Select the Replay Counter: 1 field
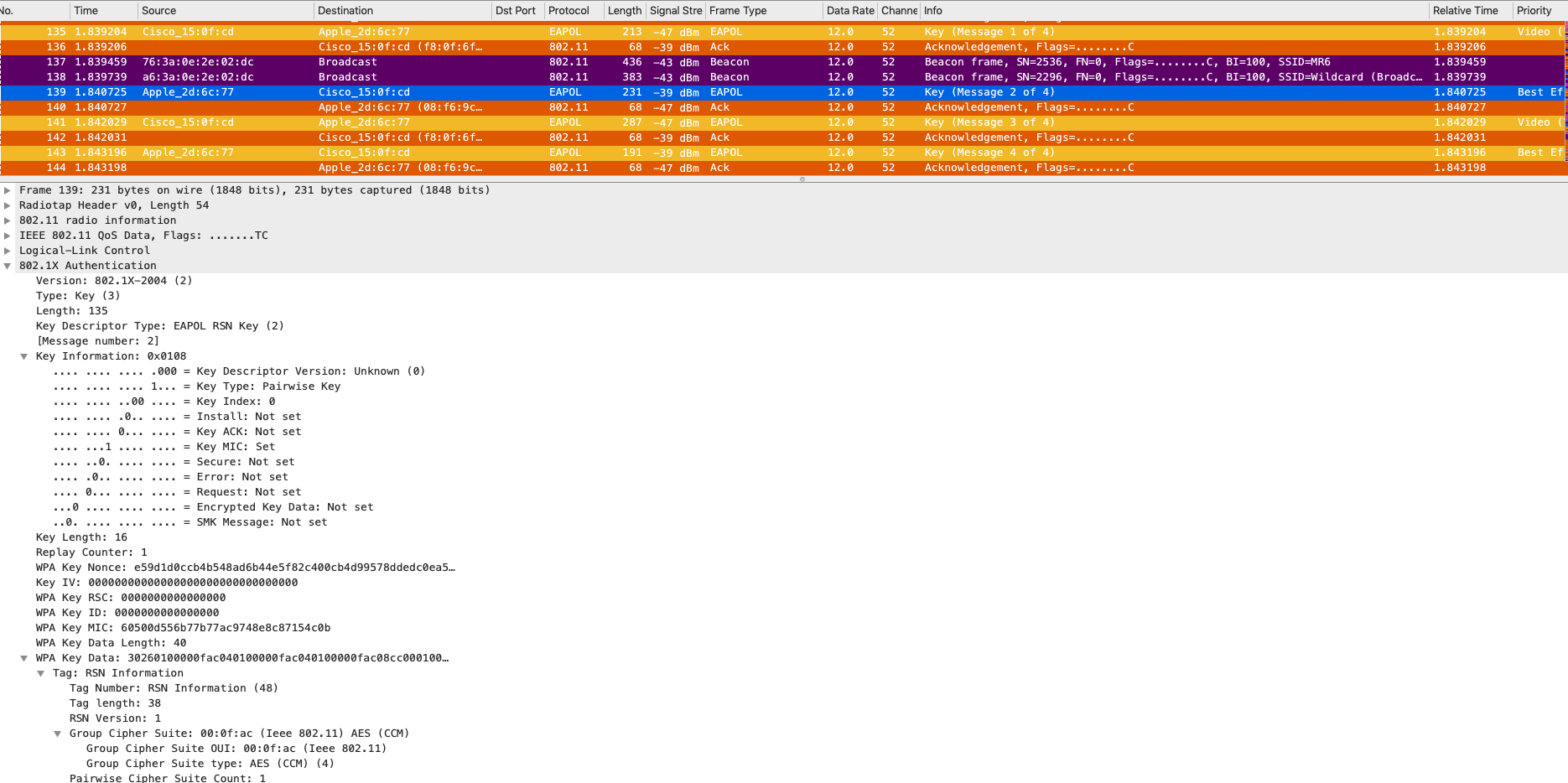1568x783 pixels. 91,552
